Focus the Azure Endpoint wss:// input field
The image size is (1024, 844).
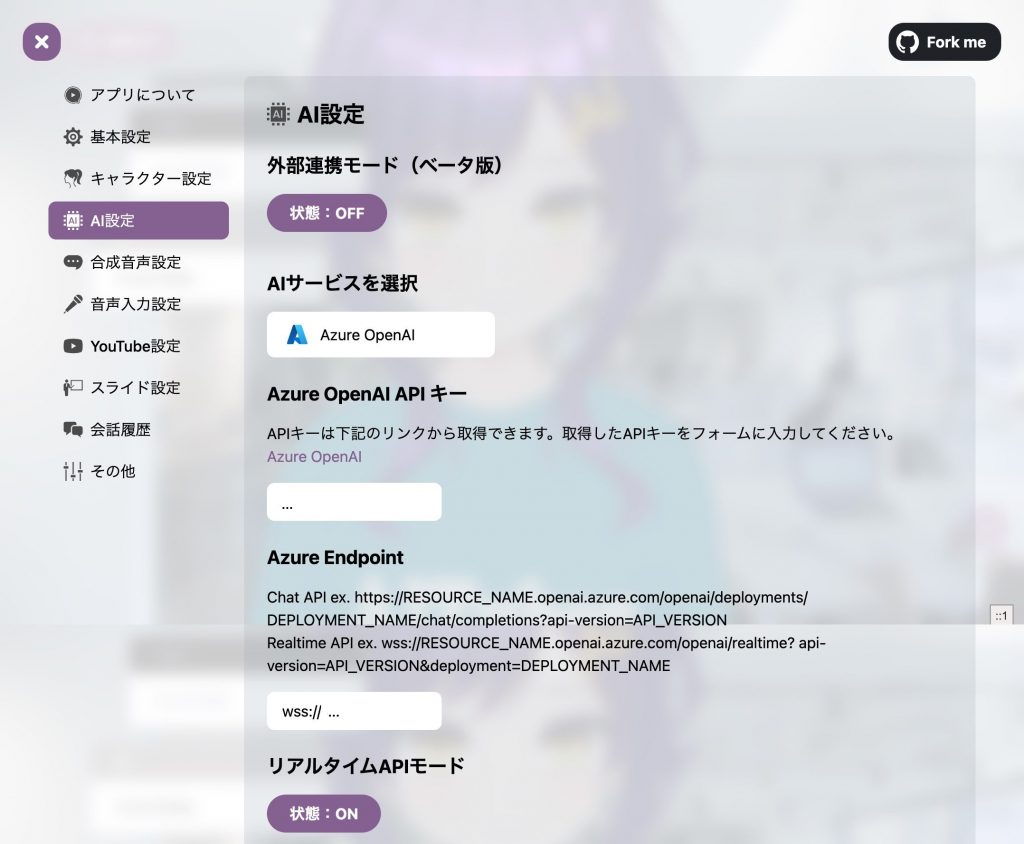(354, 711)
